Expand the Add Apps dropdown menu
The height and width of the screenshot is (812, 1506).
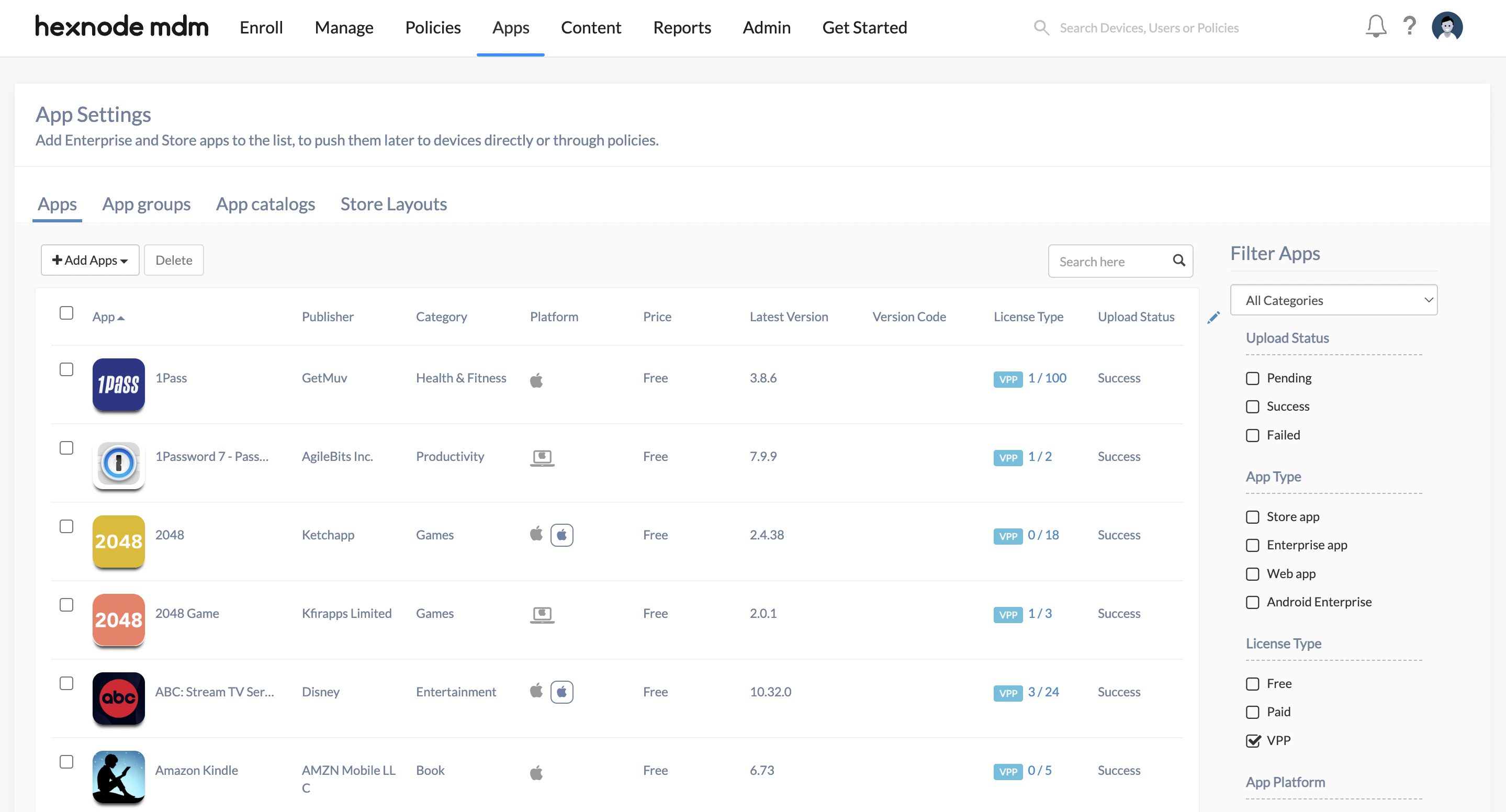(x=88, y=260)
